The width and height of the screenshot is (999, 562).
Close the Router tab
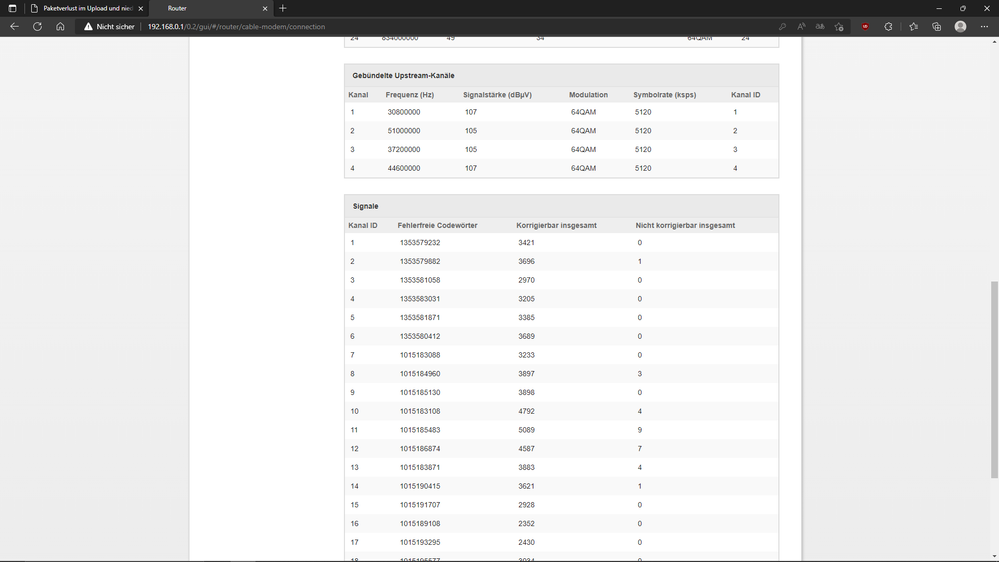click(265, 8)
